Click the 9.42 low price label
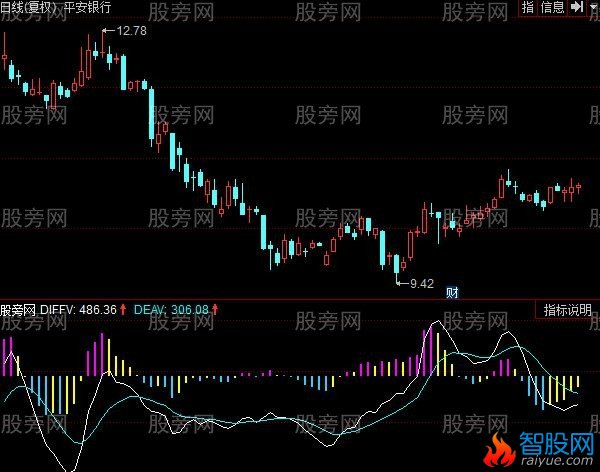The width and height of the screenshot is (600, 472). (422, 284)
